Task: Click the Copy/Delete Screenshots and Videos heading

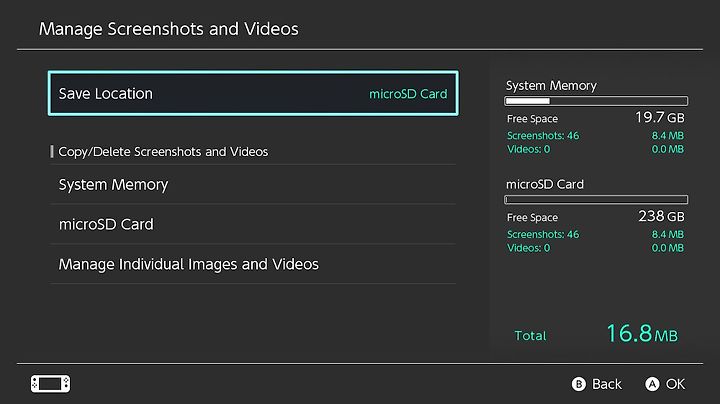Action: (x=163, y=152)
